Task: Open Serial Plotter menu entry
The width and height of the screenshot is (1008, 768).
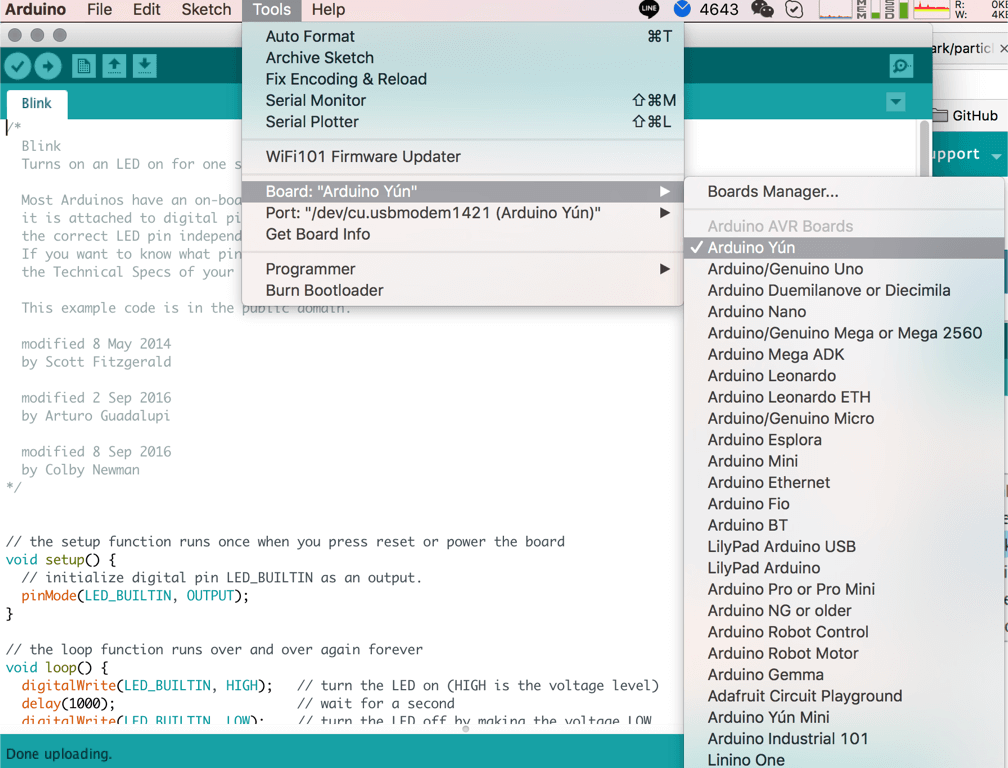Action: tap(463, 121)
